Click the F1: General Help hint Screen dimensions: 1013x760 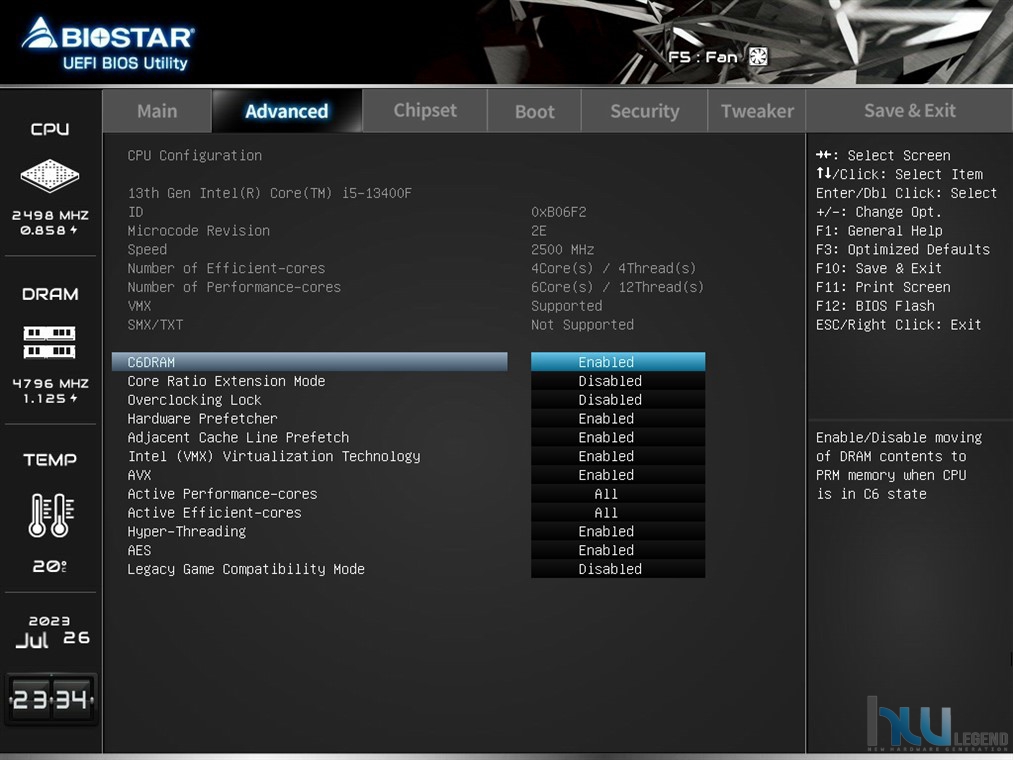coord(879,230)
